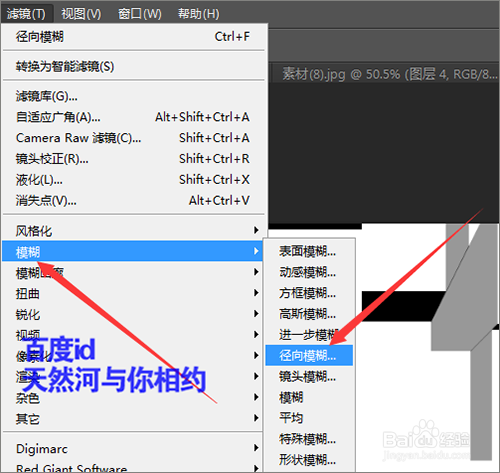Expand the 锐化 submenu

(133, 314)
